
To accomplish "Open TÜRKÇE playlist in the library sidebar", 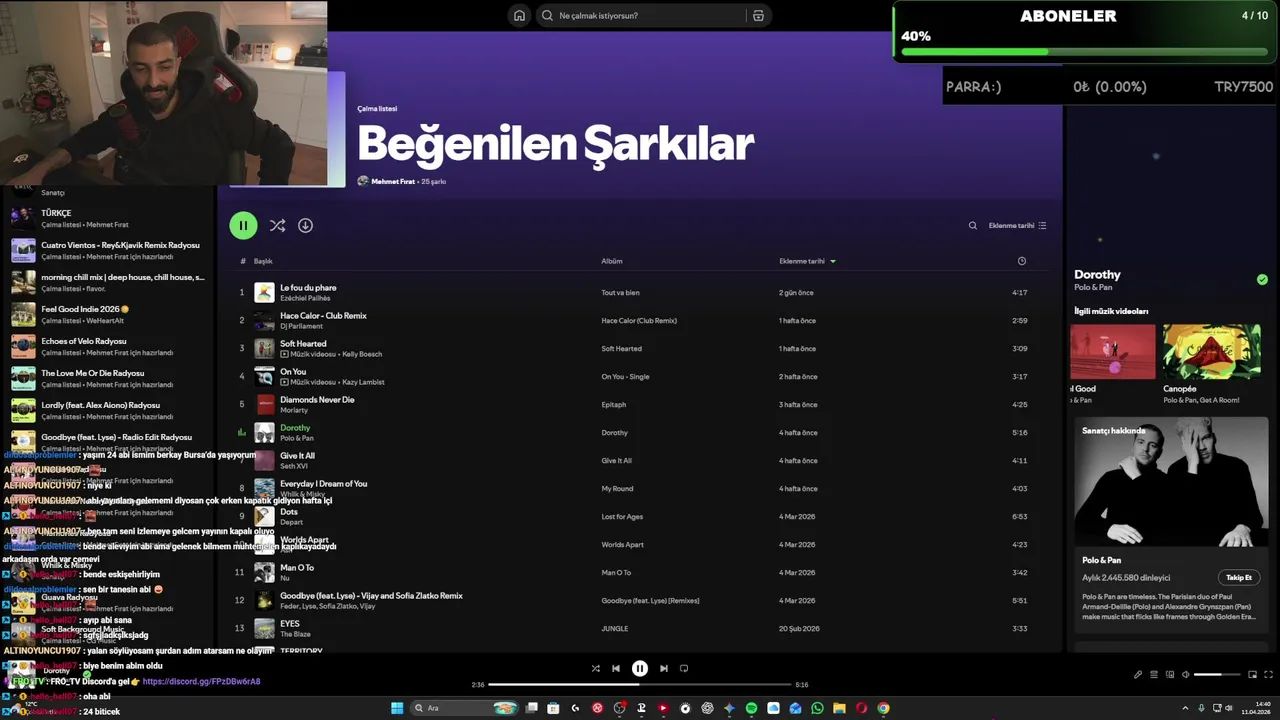I will pos(108,218).
